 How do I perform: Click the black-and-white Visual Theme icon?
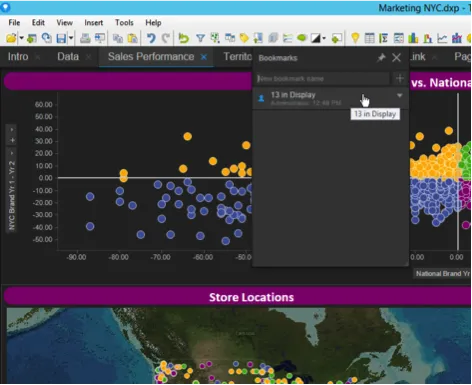pos(315,38)
